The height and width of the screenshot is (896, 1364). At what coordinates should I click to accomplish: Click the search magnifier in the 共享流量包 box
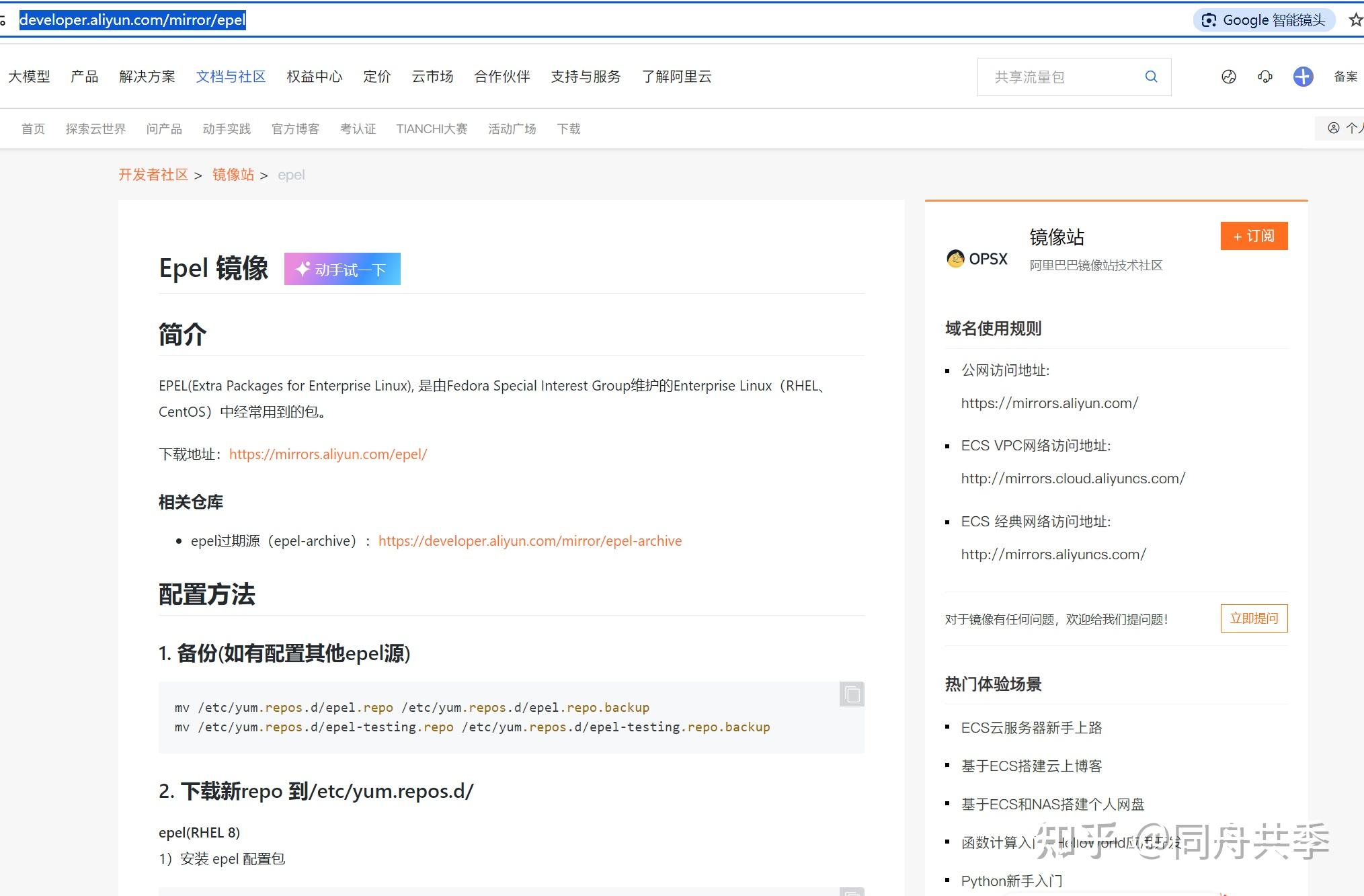[x=1151, y=77]
